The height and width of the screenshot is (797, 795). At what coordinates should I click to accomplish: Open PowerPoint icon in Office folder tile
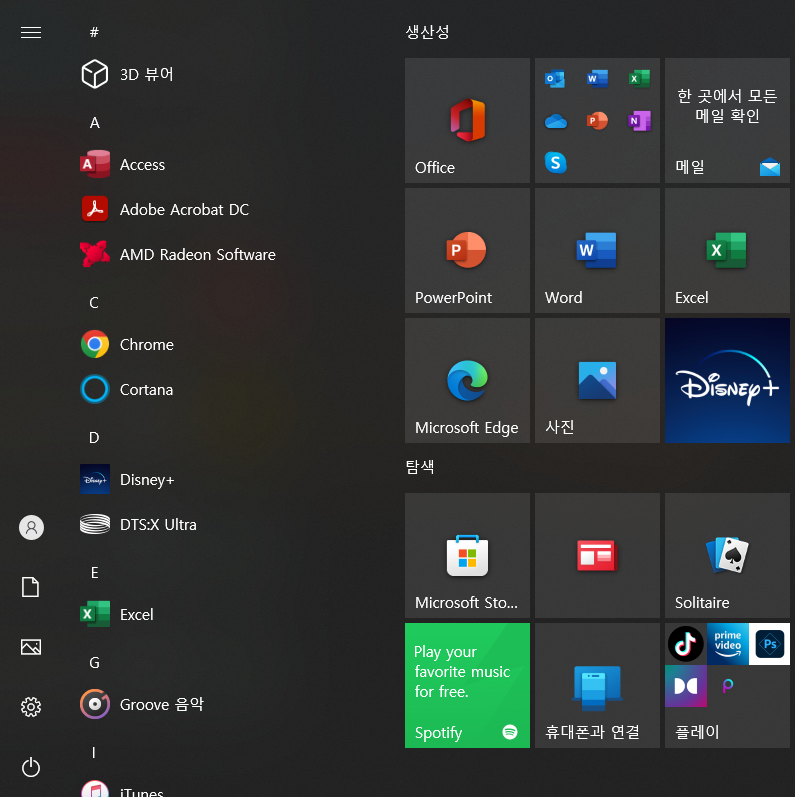tap(597, 121)
